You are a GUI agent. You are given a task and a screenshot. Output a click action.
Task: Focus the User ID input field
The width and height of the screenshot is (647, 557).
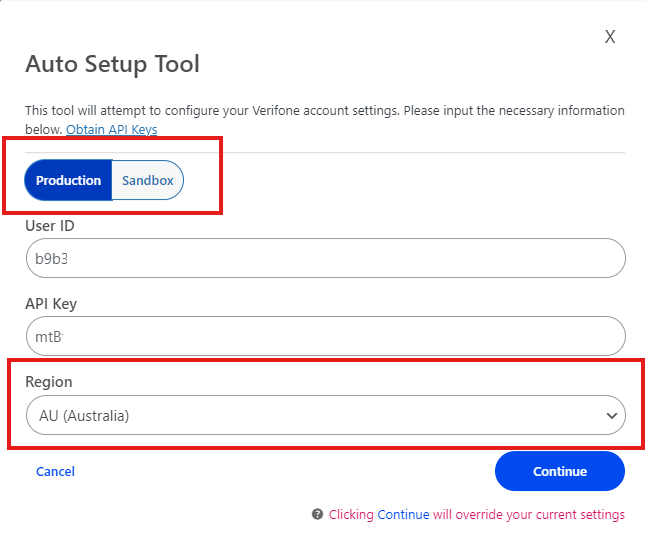tap(325, 258)
